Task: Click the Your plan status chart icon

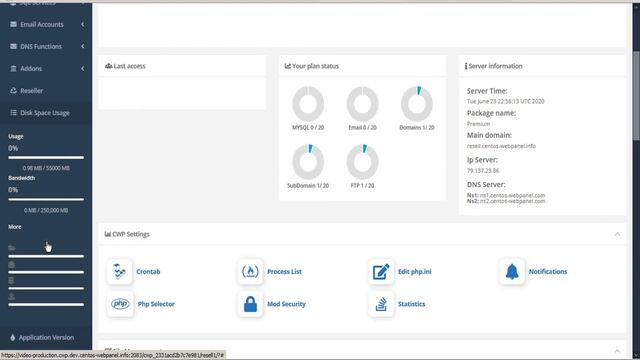Action: tap(288, 66)
